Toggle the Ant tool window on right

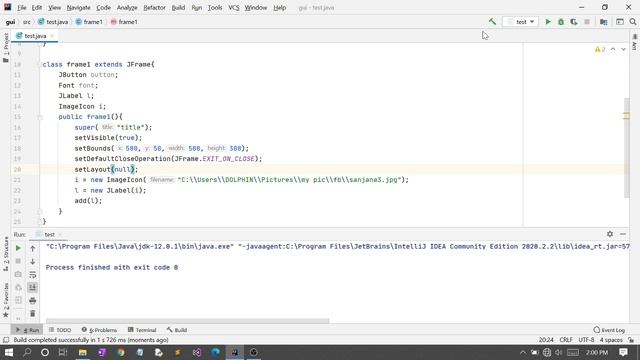(x=634, y=42)
